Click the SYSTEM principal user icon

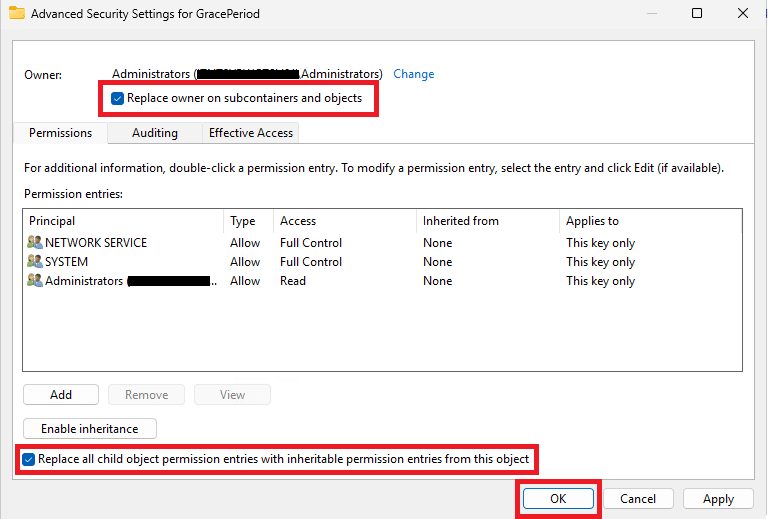35,262
